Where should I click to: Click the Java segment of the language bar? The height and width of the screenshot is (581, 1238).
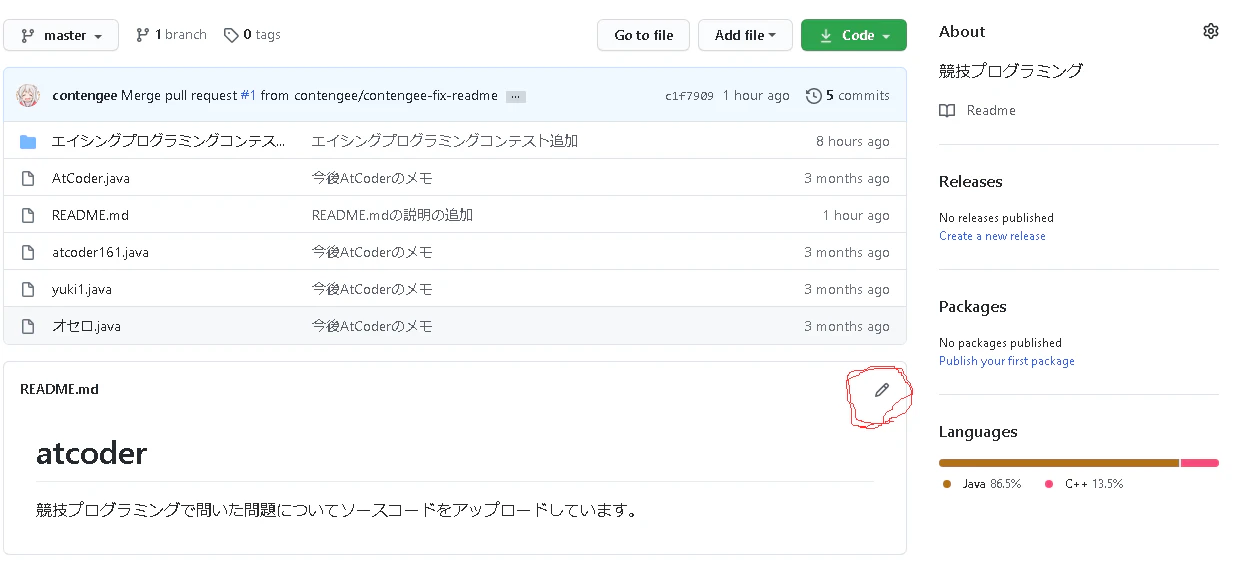1059,463
